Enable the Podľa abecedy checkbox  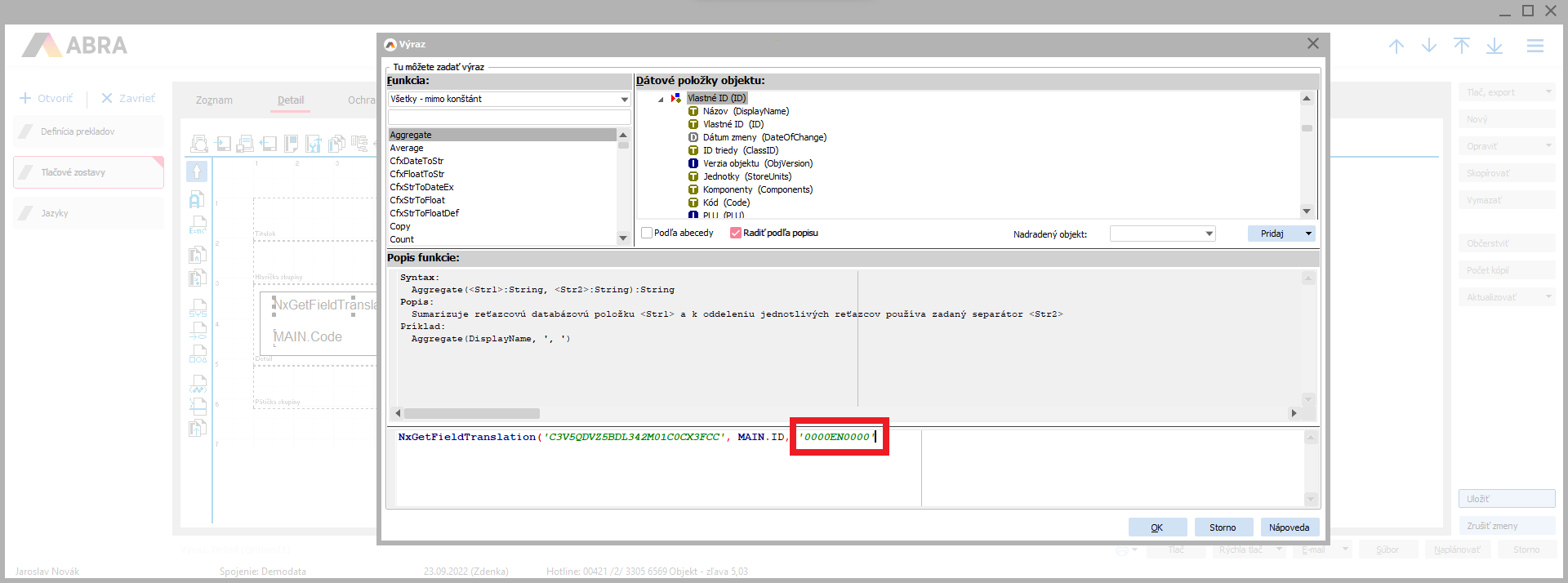[x=647, y=233]
